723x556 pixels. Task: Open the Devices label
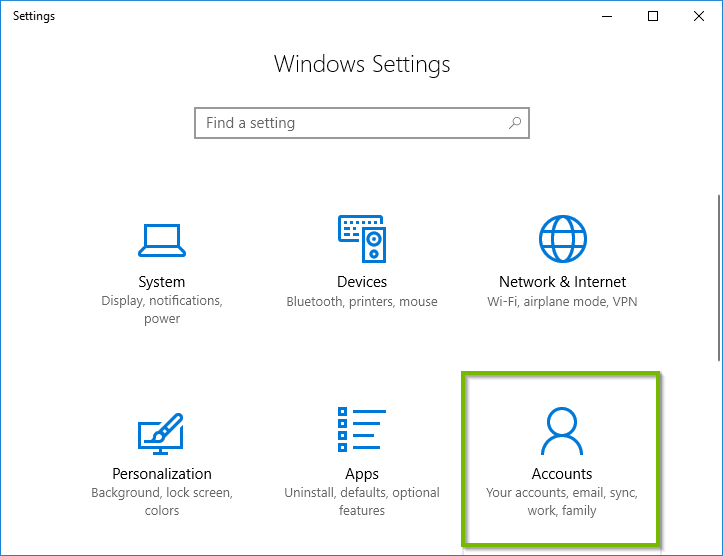click(x=361, y=282)
